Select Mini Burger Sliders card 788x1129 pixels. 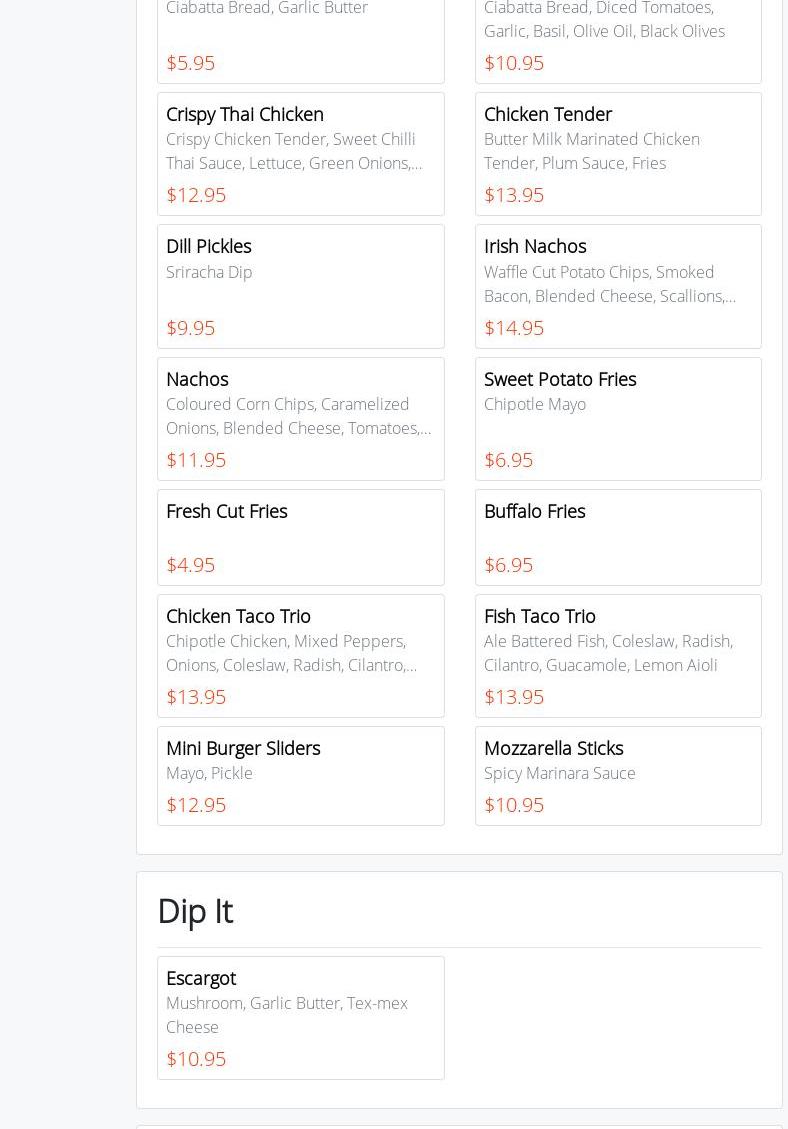pyautogui.click(x=300, y=775)
